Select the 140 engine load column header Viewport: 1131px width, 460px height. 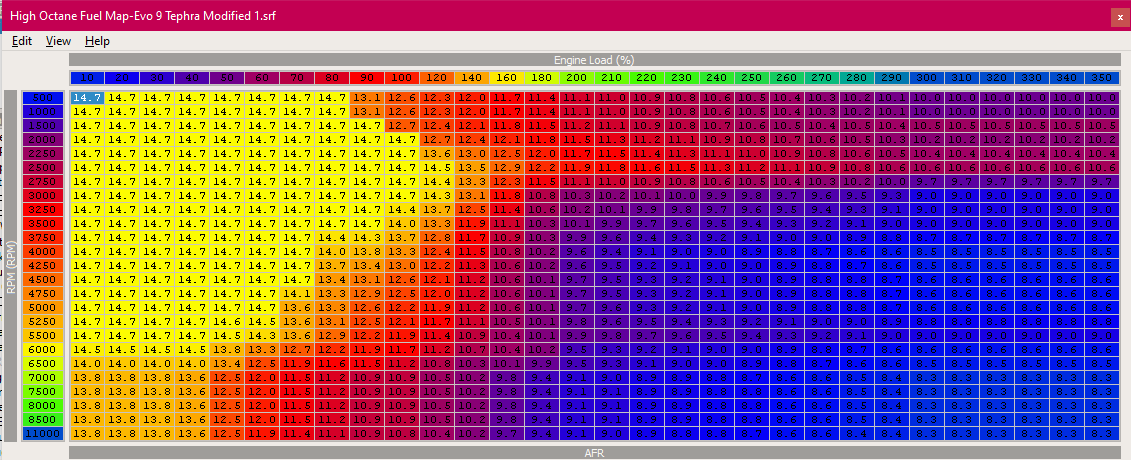click(471, 77)
